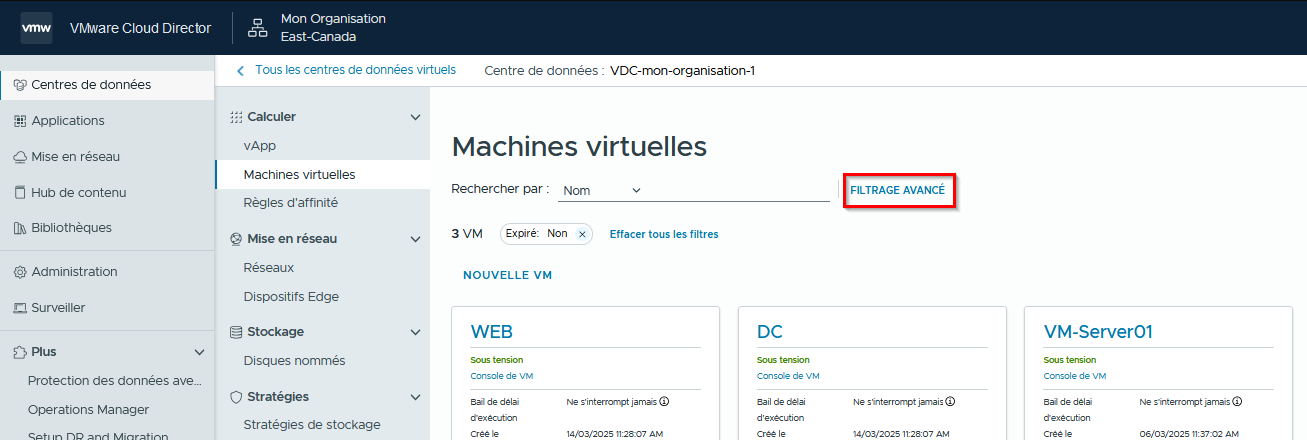Open Centres de données in the sidebar

coord(107,85)
